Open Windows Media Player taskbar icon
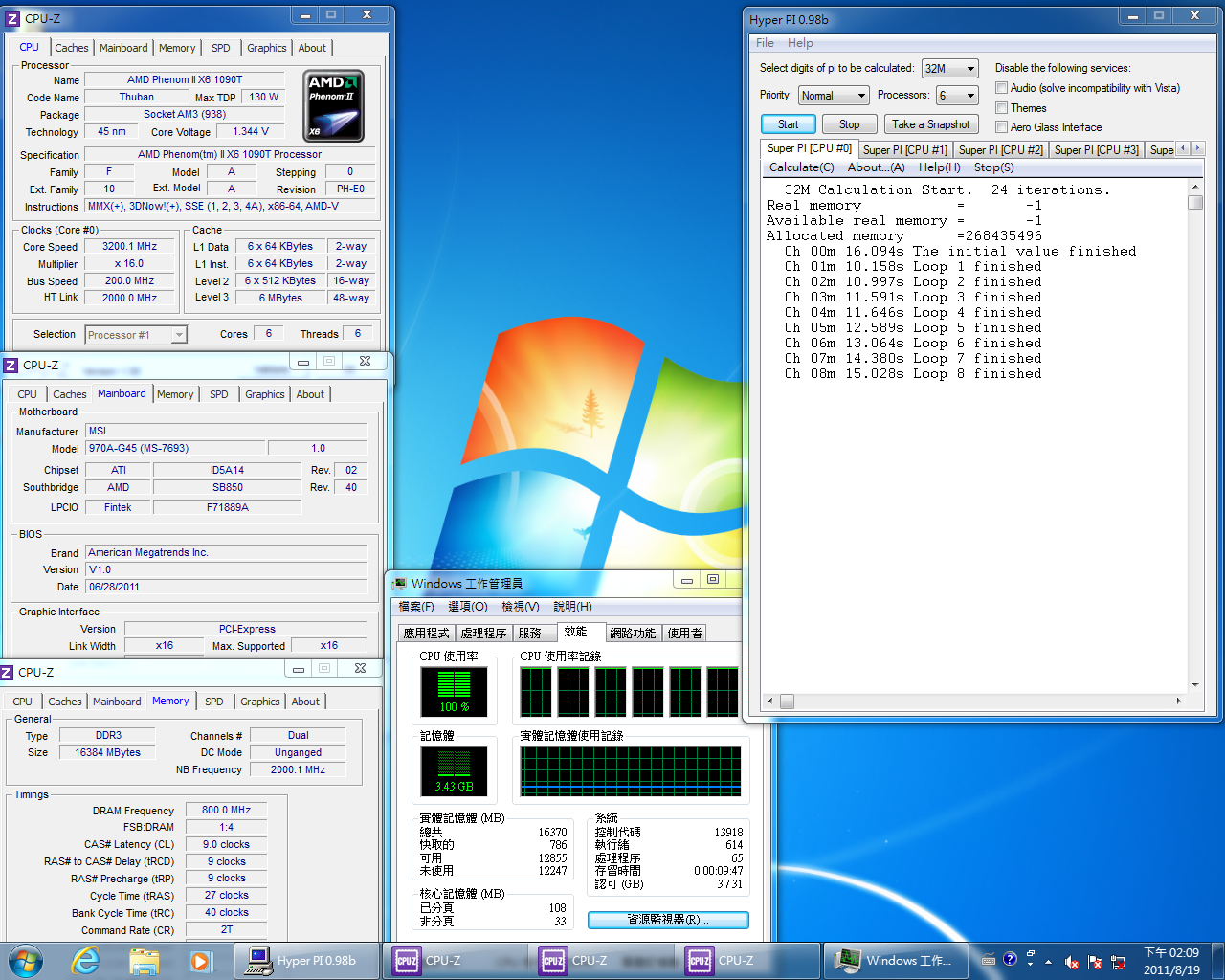The height and width of the screenshot is (980, 1225). (200, 961)
